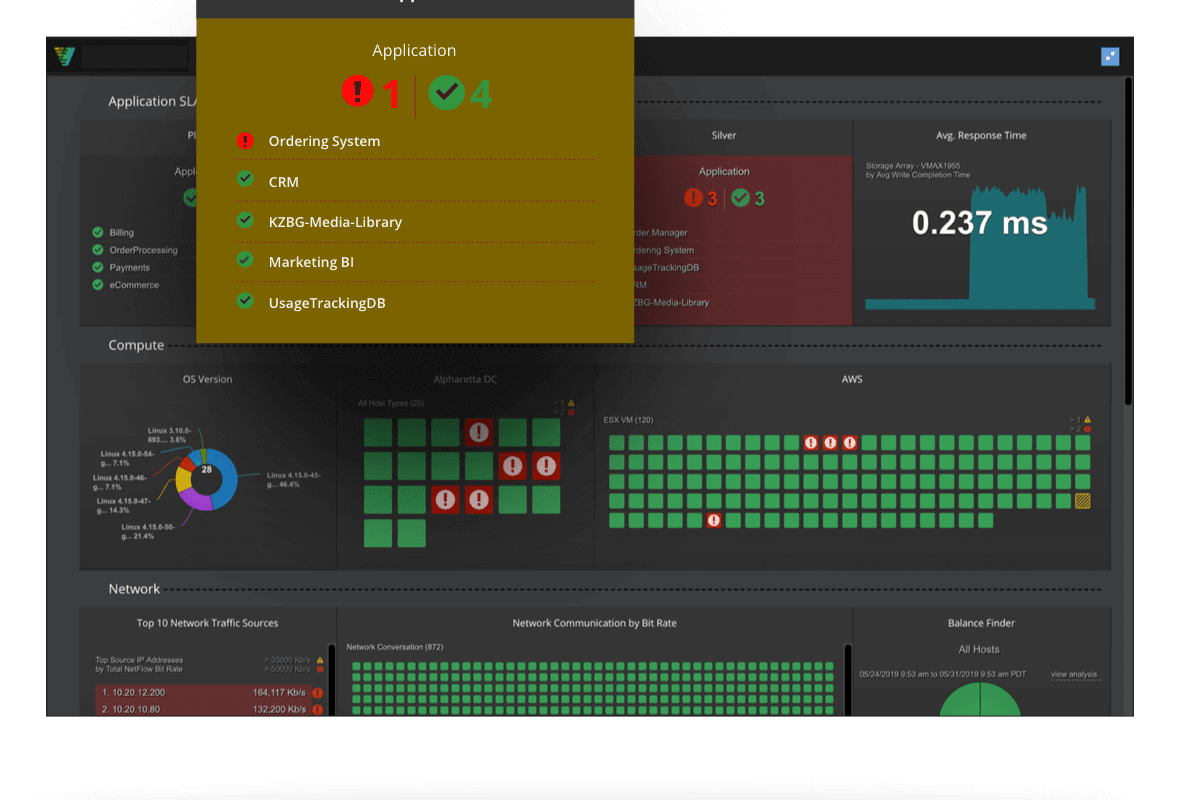This screenshot has width=1180, height=800.
Task: Click the green Balance Finder pie chart
Action: [980, 700]
